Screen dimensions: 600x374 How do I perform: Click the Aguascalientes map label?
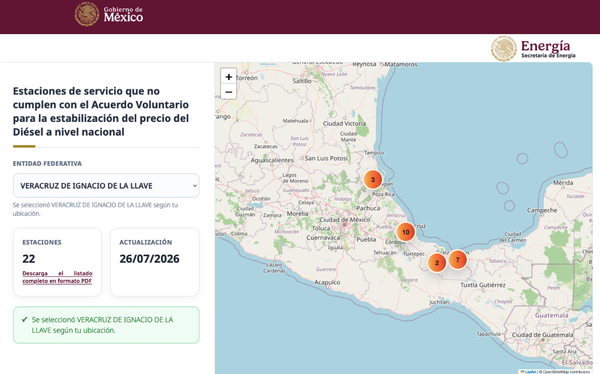click(x=272, y=160)
